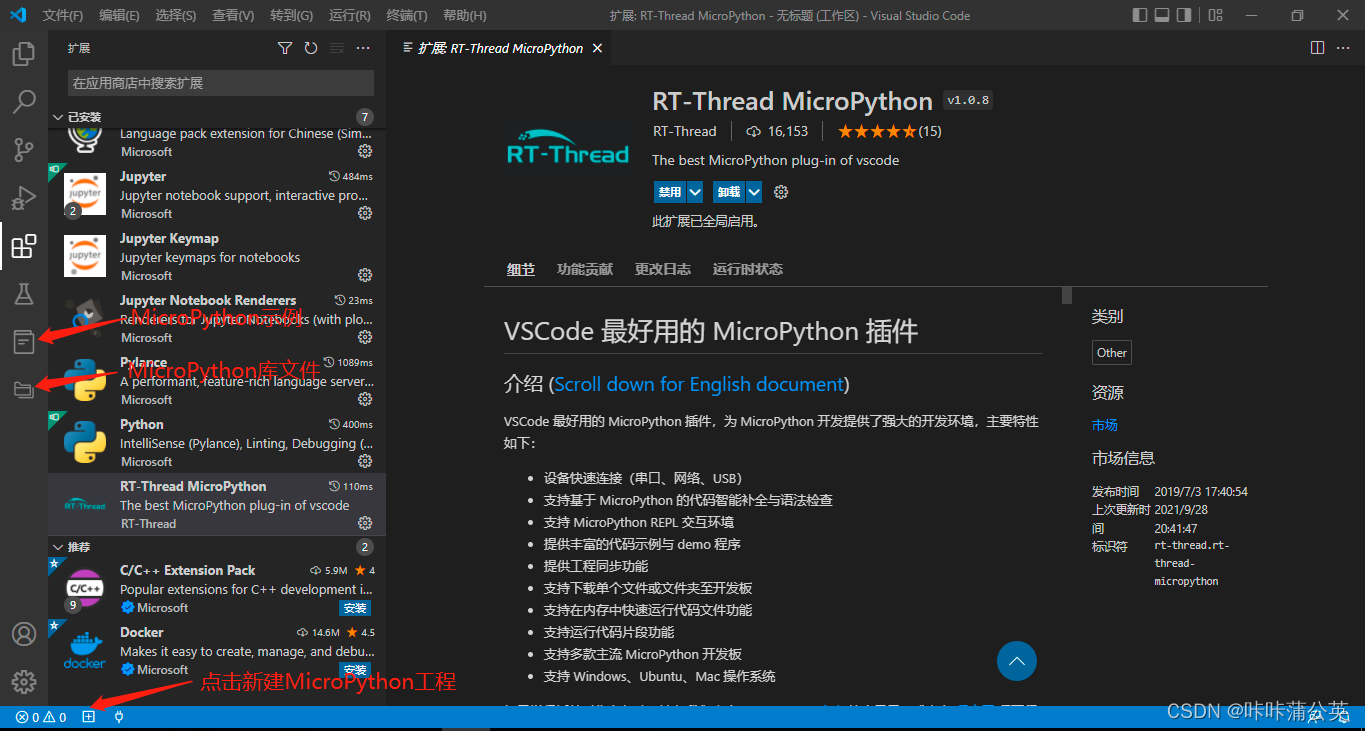Click the gear next to the Uninstall button
This screenshot has height=731, width=1365.
(x=781, y=192)
